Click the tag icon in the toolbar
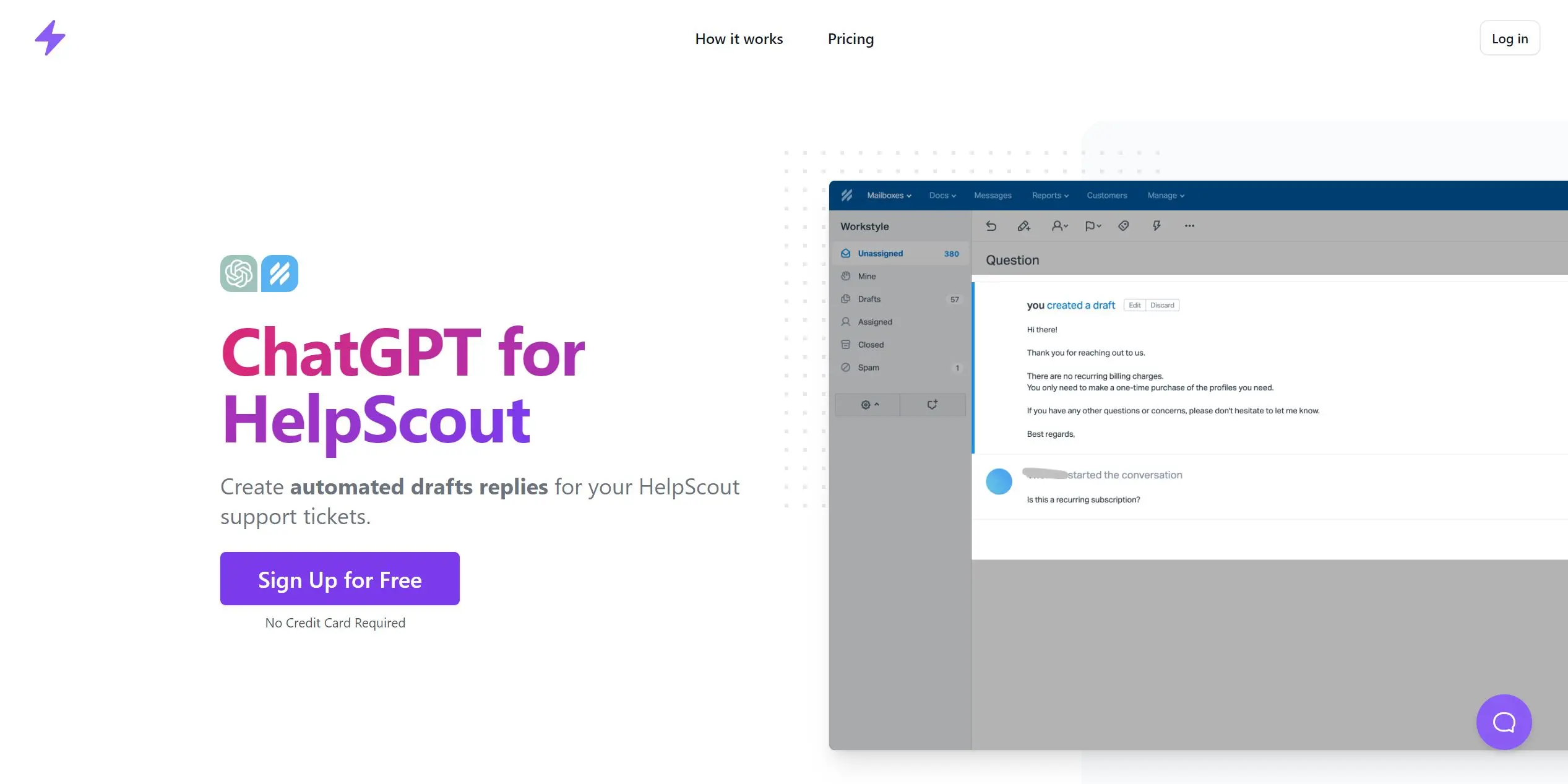1568x784 pixels. click(1124, 226)
